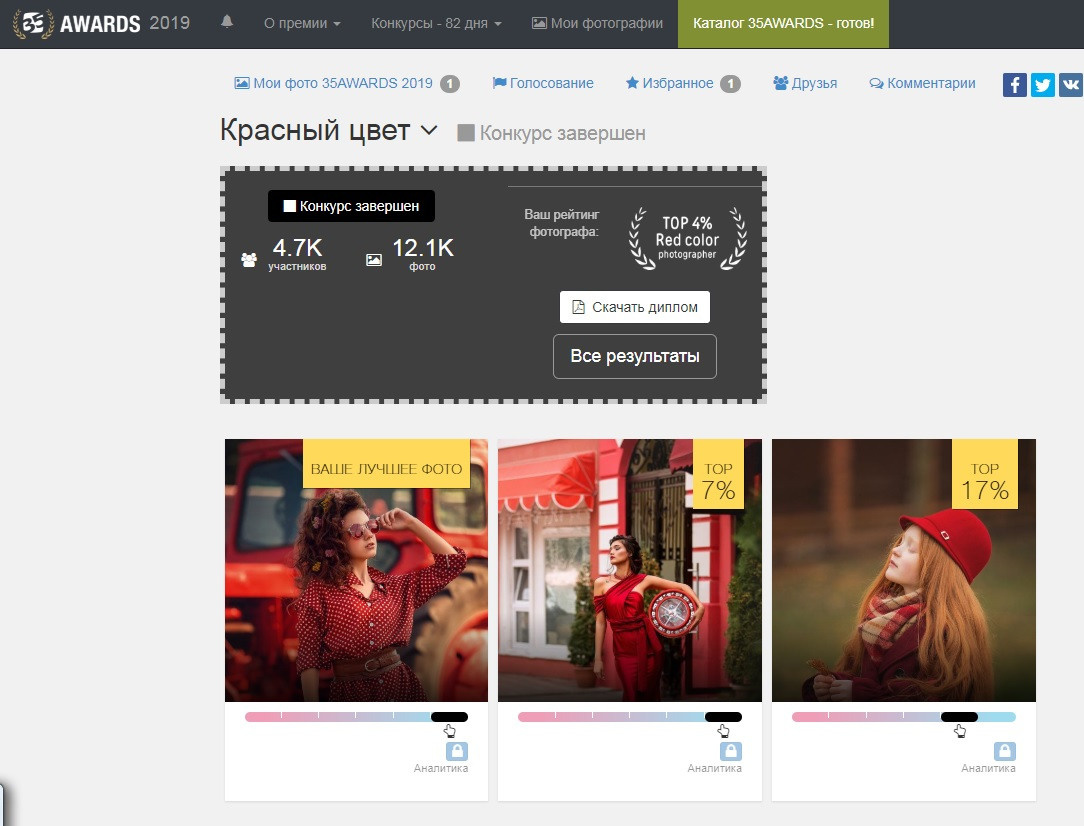Image resolution: width=1084 pixels, height=826 pixels.
Task: Open locked Analytics under TOP 17% photo
Action: (x=1004, y=752)
